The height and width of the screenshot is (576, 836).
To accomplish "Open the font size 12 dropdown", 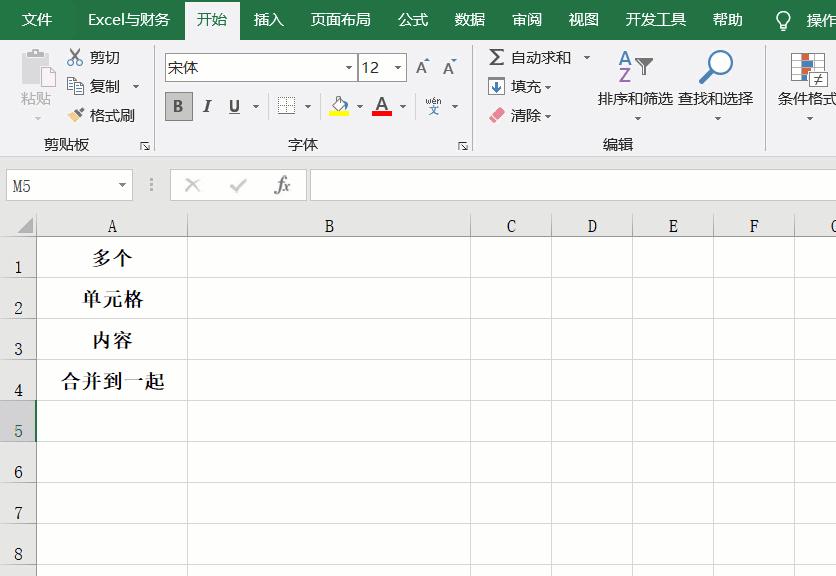I will click(x=396, y=67).
